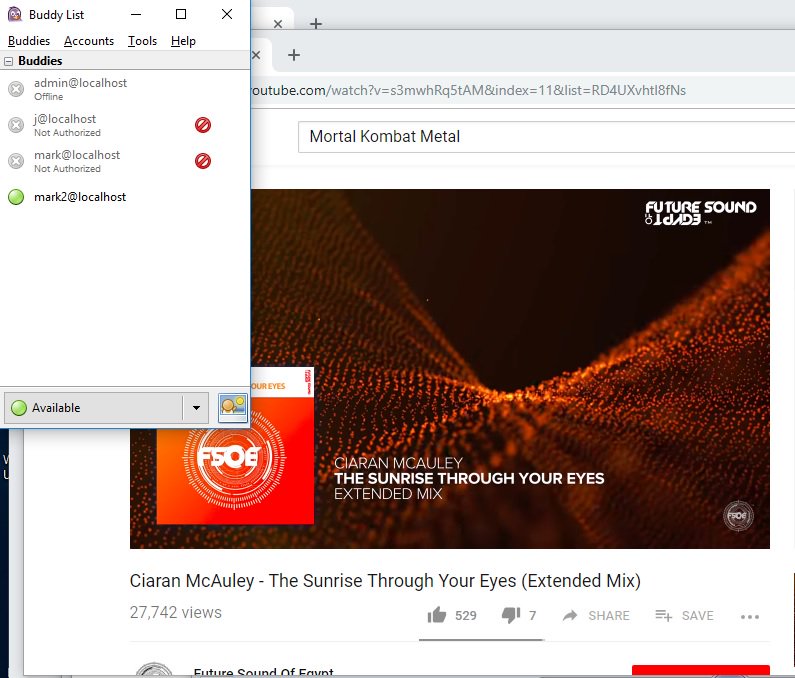The width and height of the screenshot is (795, 678).
Task: Open the Buddies menu in Pidgin
Action: 29,41
